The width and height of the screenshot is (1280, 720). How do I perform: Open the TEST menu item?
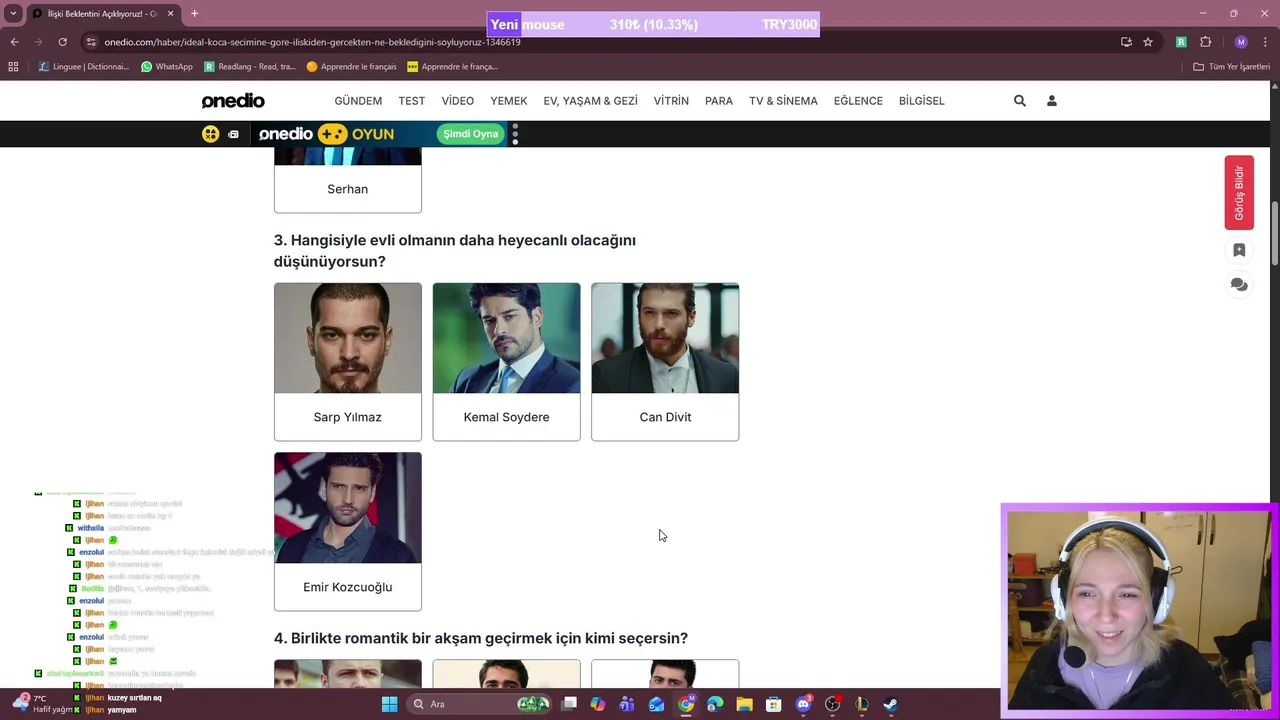tap(411, 101)
